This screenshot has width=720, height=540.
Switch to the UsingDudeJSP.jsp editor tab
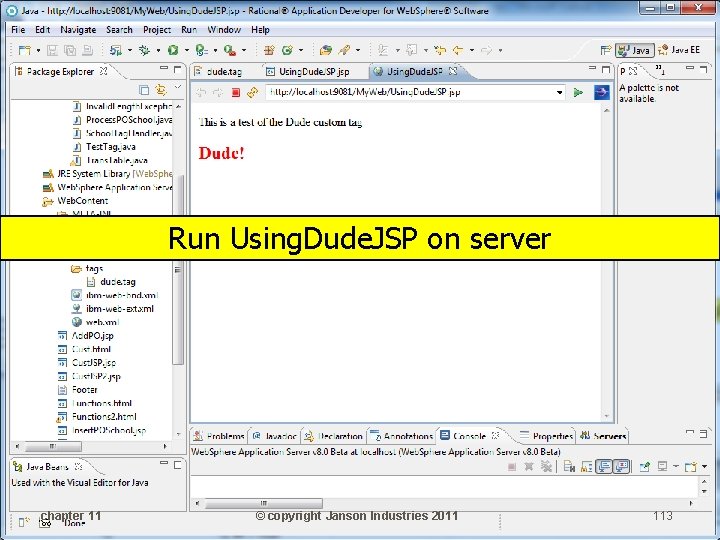(309, 72)
